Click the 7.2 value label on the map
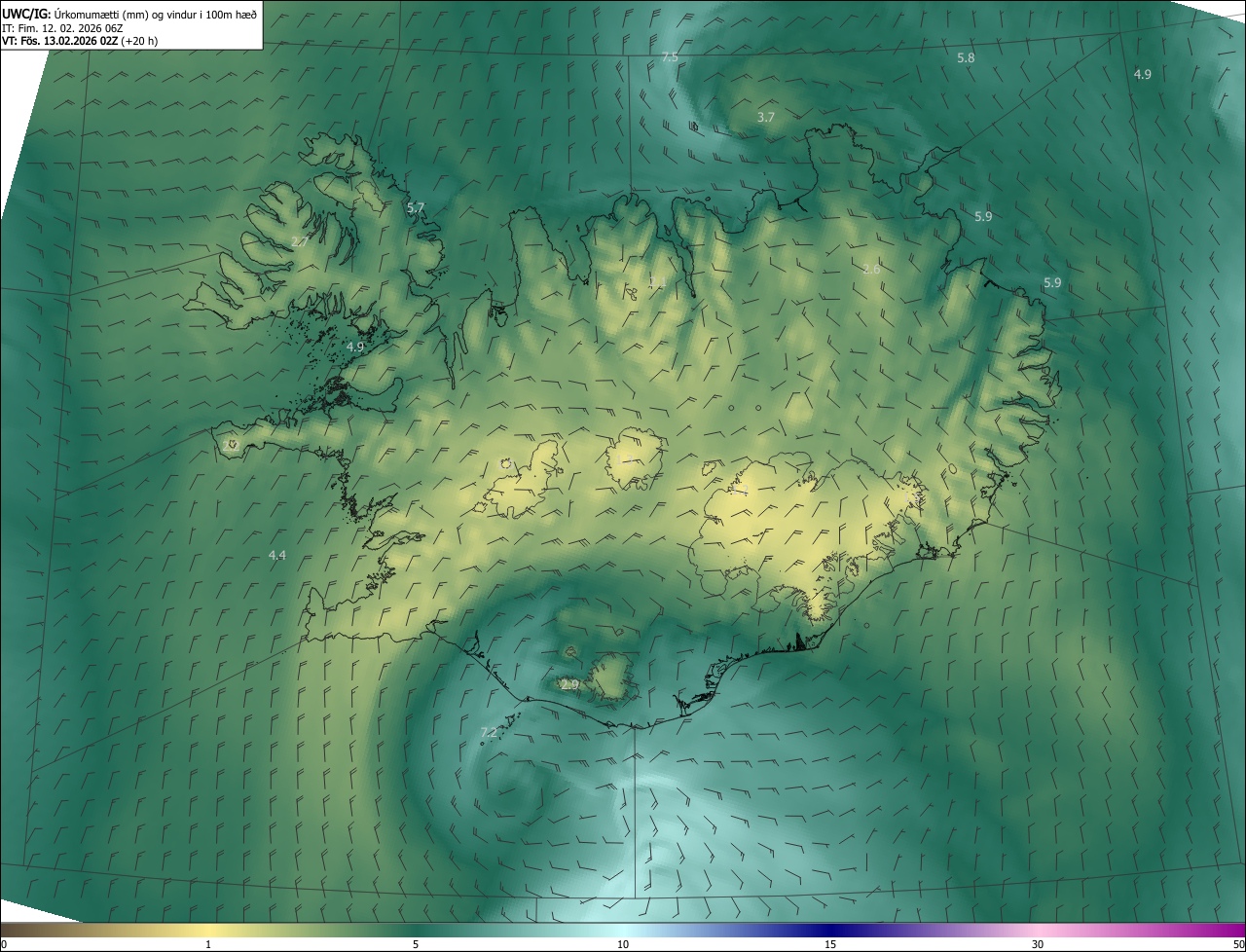The height and width of the screenshot is (952, 1246). coord(489,732)
